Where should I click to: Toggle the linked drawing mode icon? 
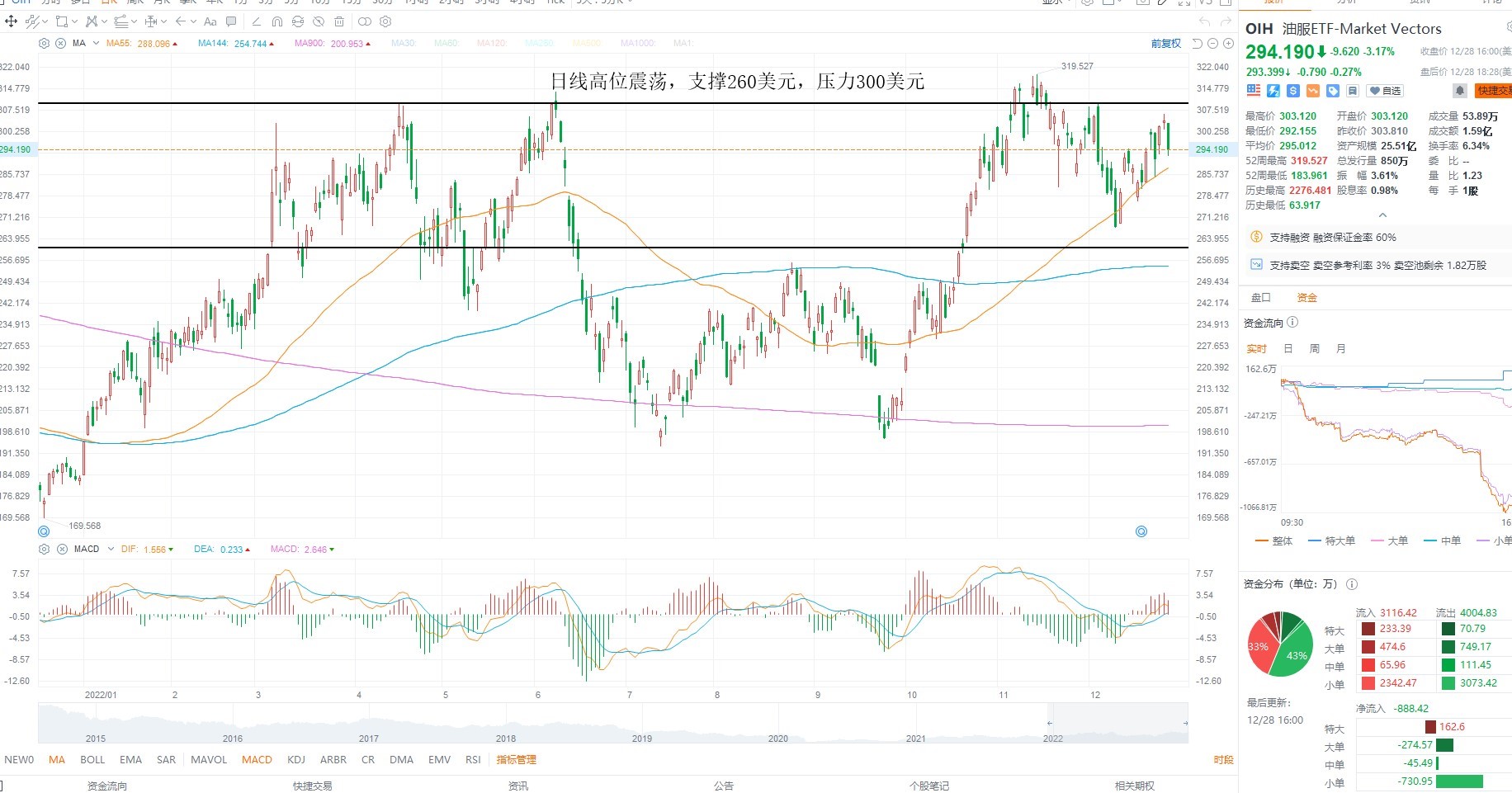coord(365,21)
